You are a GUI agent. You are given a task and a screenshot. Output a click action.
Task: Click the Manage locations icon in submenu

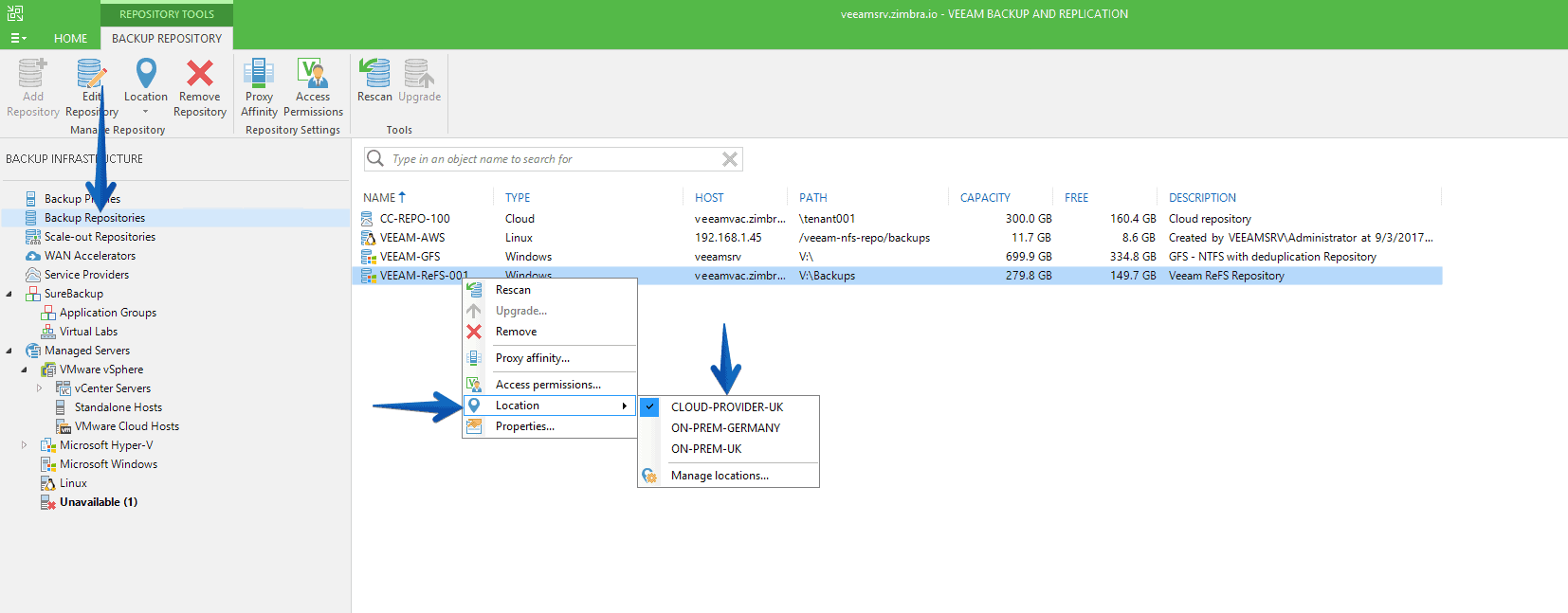click(649, 476)
